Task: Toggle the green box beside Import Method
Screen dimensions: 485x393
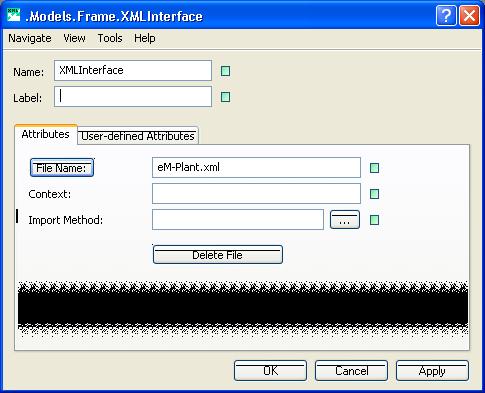Action: (x=375, y=220)
